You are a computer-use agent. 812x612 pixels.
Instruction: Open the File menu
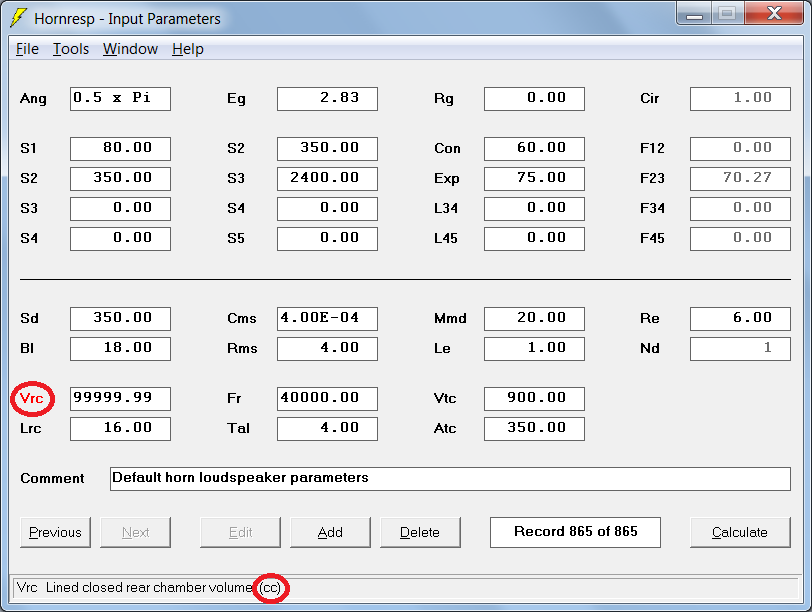pos(27,49)
